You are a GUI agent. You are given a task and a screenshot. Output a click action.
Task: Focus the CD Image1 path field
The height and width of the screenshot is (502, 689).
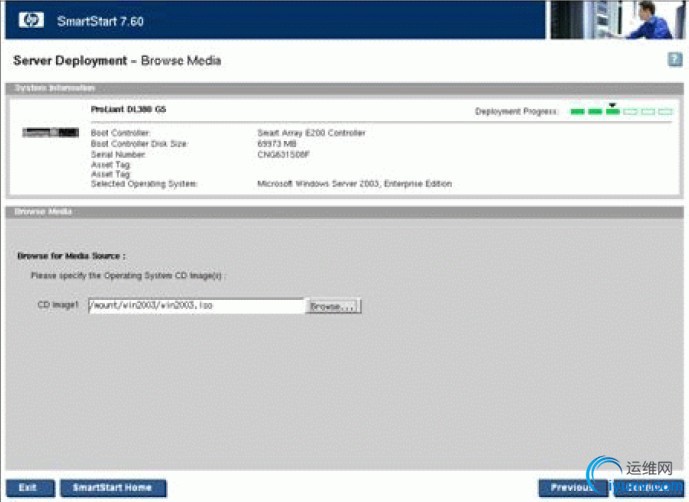click(x=196, y=306)
